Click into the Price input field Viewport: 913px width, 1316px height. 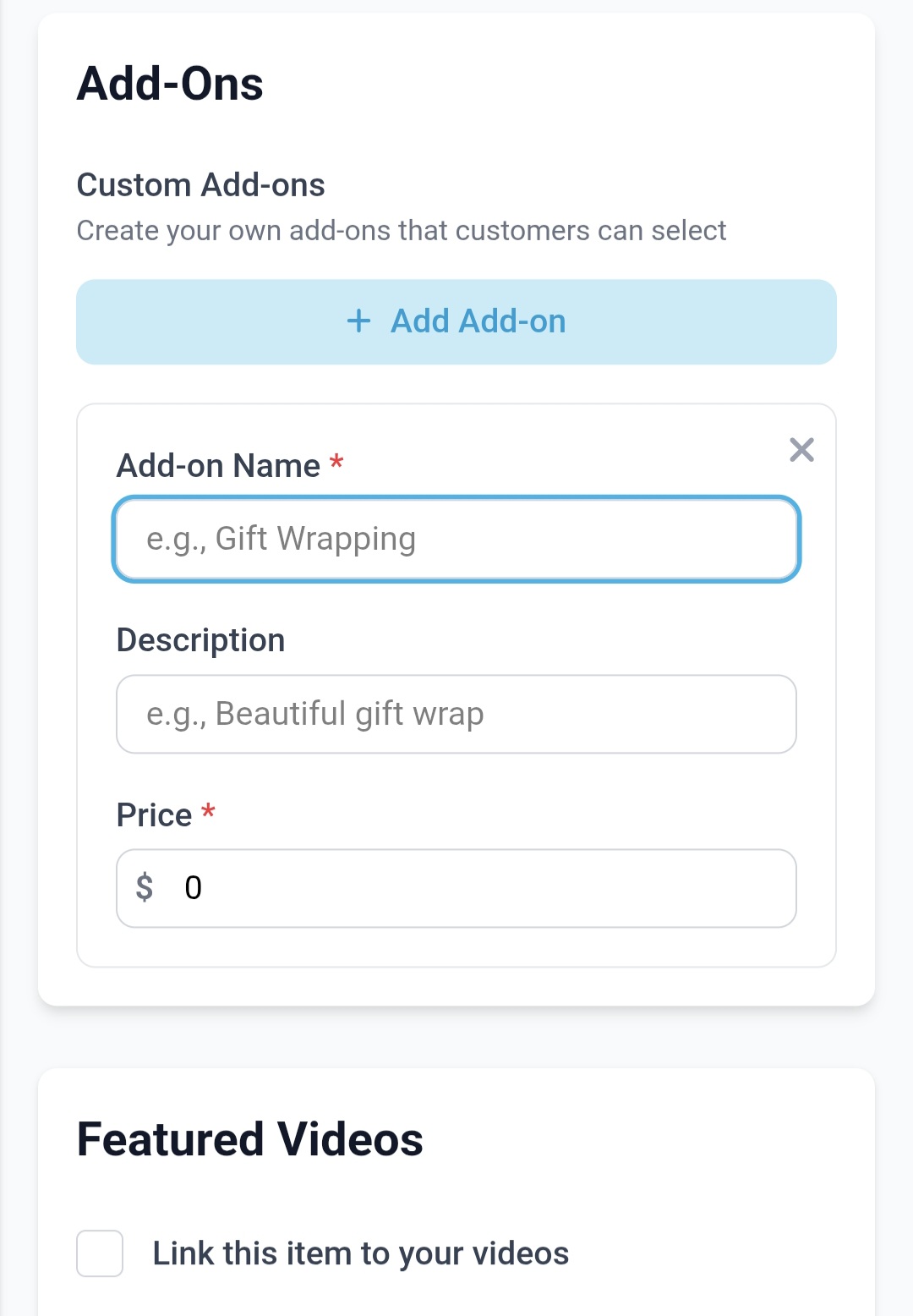490,888
